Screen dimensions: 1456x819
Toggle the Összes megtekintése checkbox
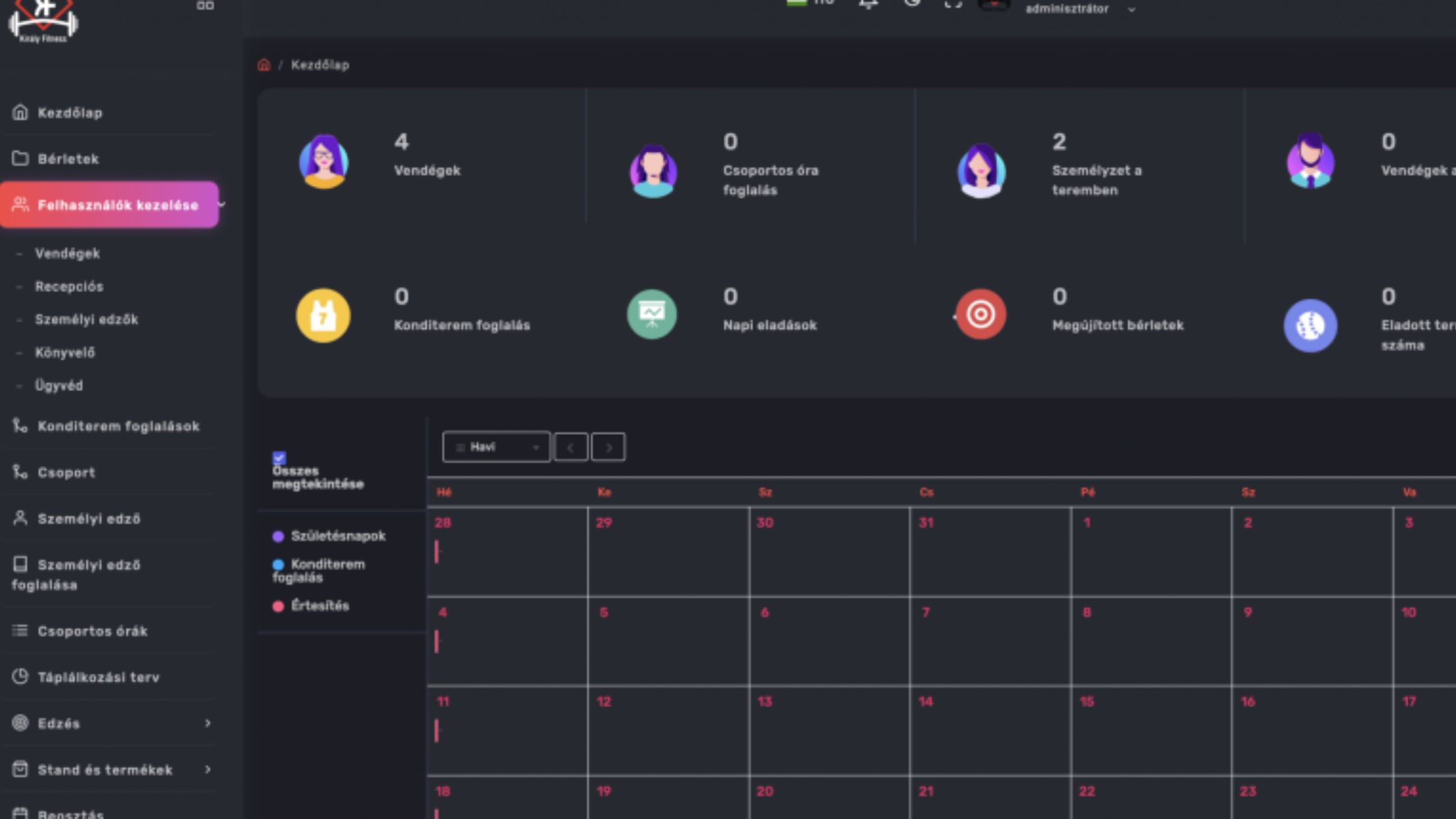pyautogui.click(x=279, y=458)
